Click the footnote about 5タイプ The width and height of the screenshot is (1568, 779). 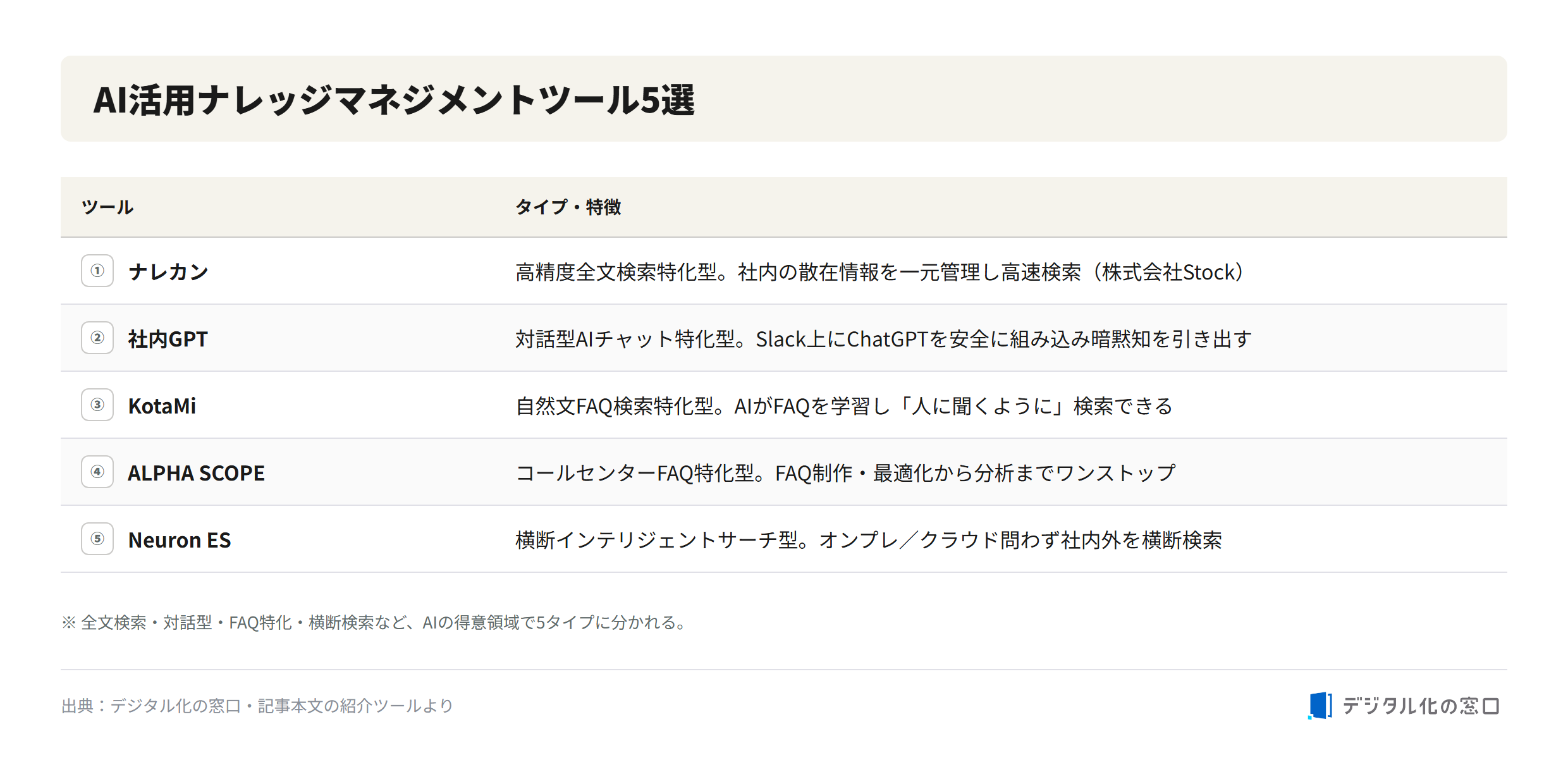point(374,623)
